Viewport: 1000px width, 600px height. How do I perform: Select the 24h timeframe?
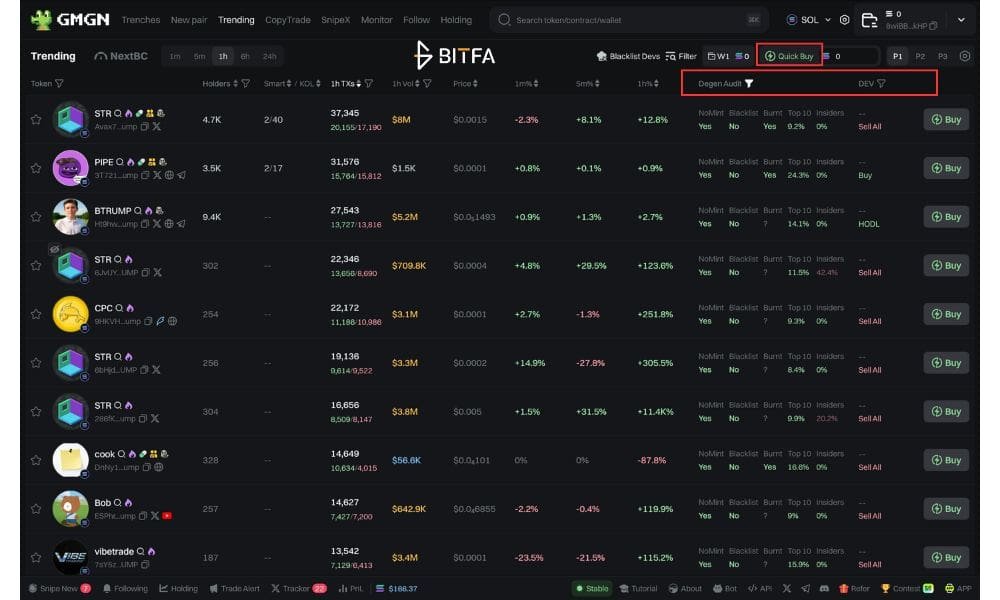tap(269, 56)
